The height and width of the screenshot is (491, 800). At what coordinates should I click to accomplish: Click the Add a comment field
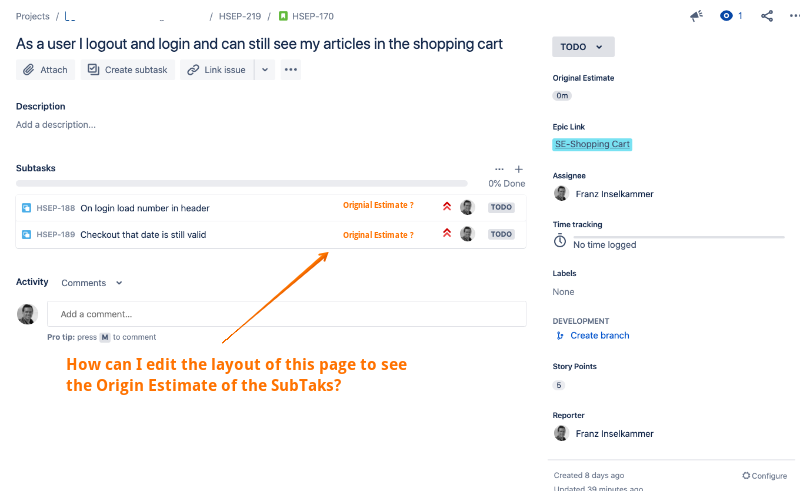[x=287, y=314]
